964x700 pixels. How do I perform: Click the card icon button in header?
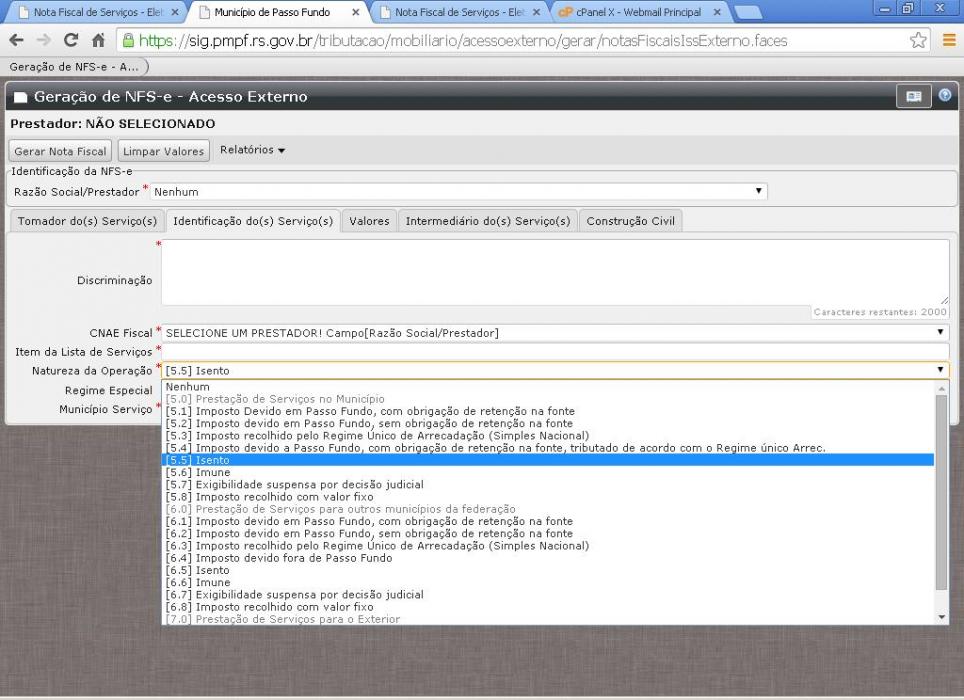(914, 96)
